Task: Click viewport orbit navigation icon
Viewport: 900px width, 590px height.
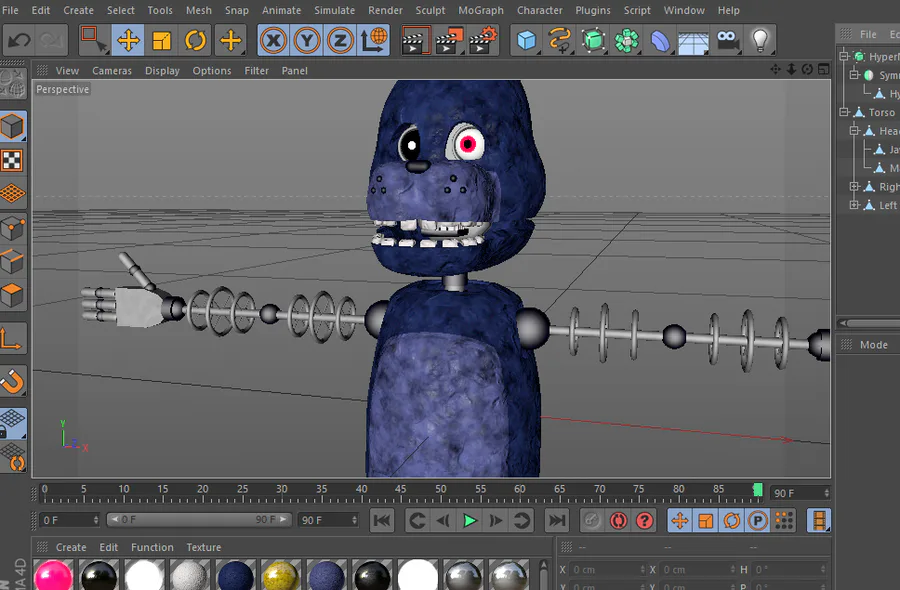Action: tap(807, 69)
